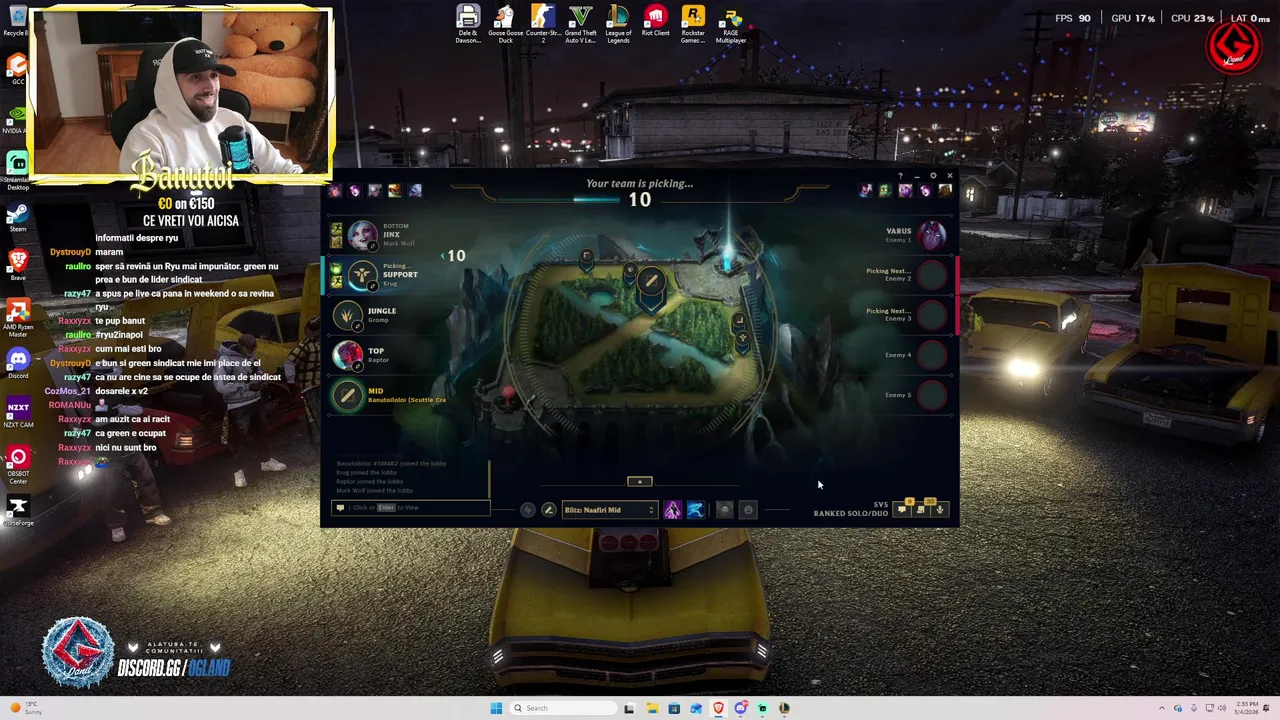Viewport: 1280px width, 720px height.
Task: Open the OBSBOT Center desktop shortcut
Action: (18, 462)
